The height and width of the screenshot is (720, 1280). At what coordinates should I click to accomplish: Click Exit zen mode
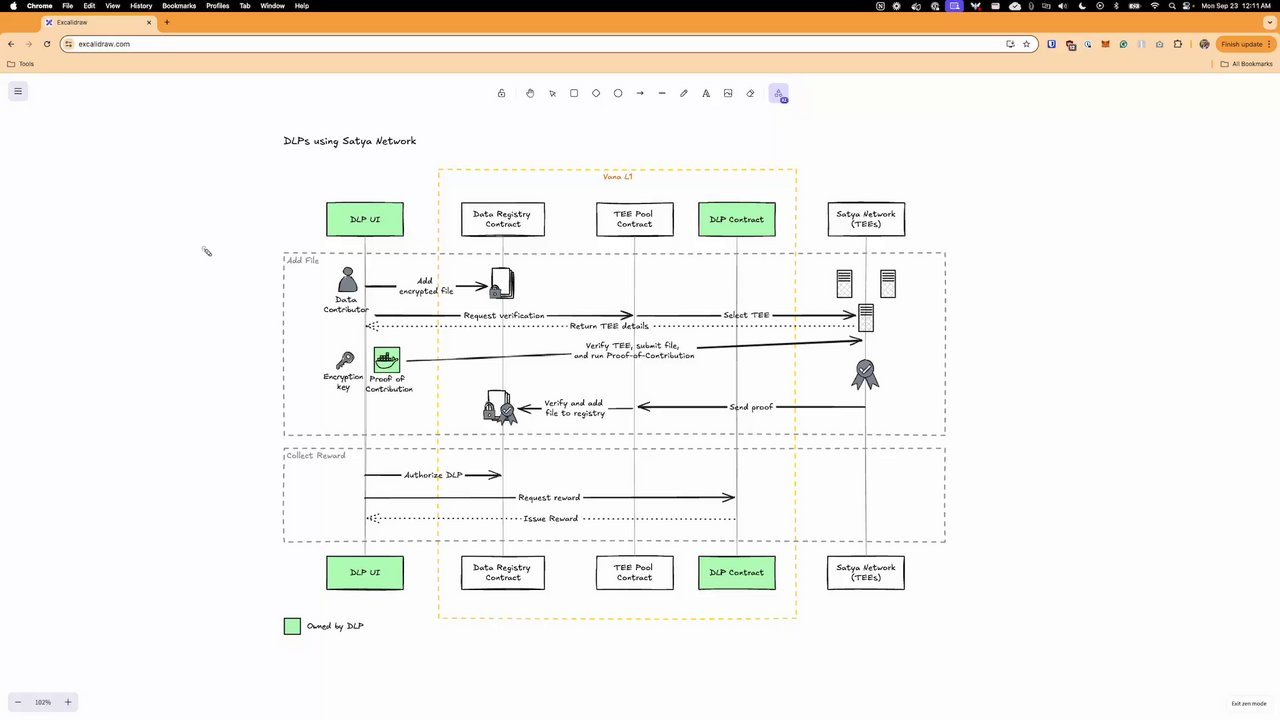[x=1248, y=704]
